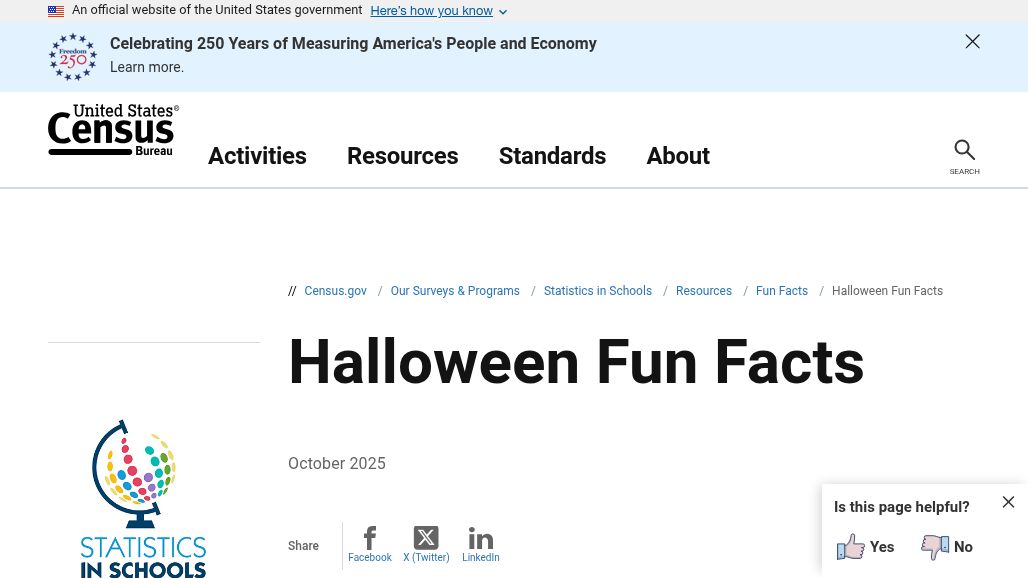Close the page helpful feedback box
The height and width of the screenshot is (578, 1028).
(1008, 502)
